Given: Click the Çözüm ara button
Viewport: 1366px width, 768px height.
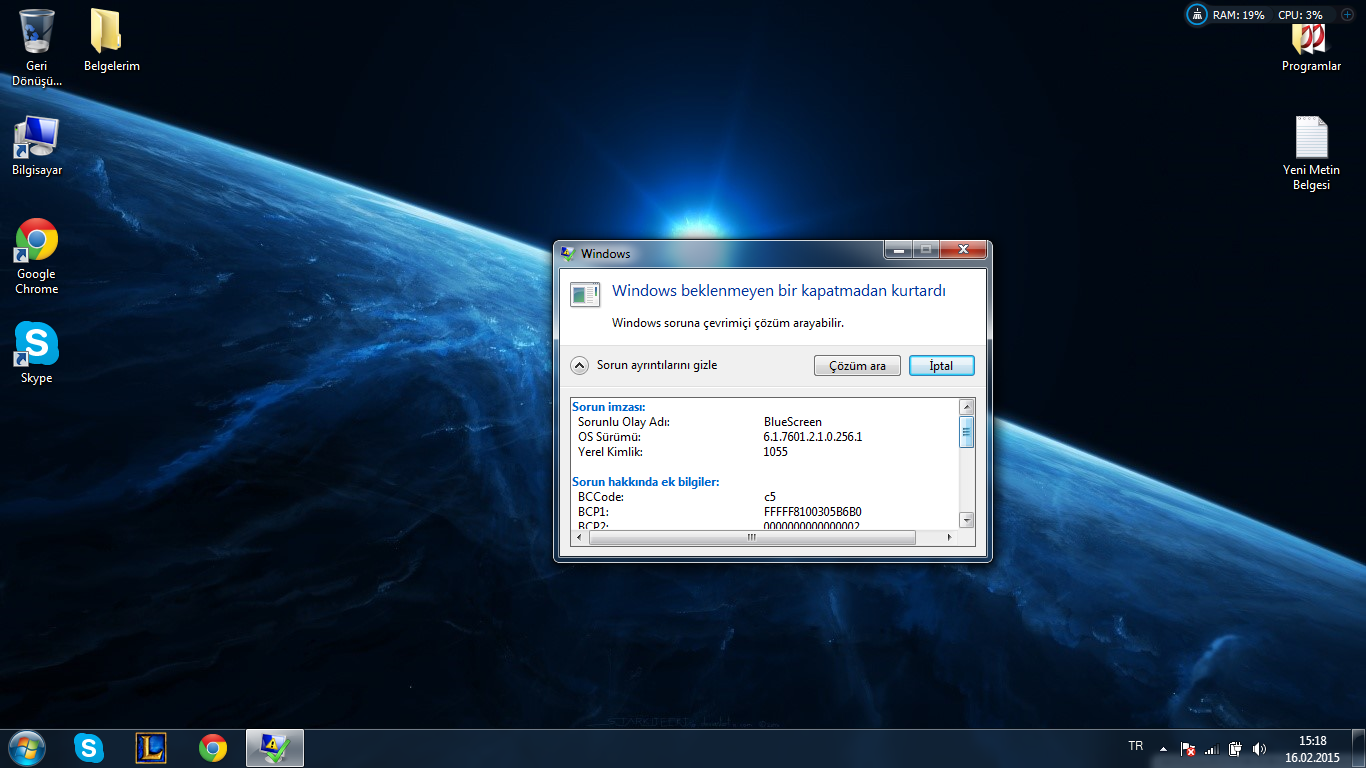Looking at the screenshot, I should coord(857,366).
